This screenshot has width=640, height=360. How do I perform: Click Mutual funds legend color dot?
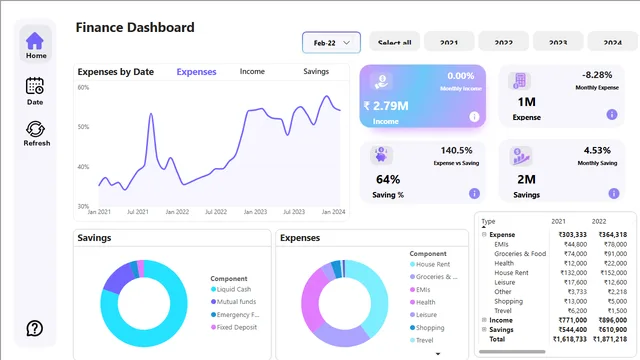pos(213,302)
